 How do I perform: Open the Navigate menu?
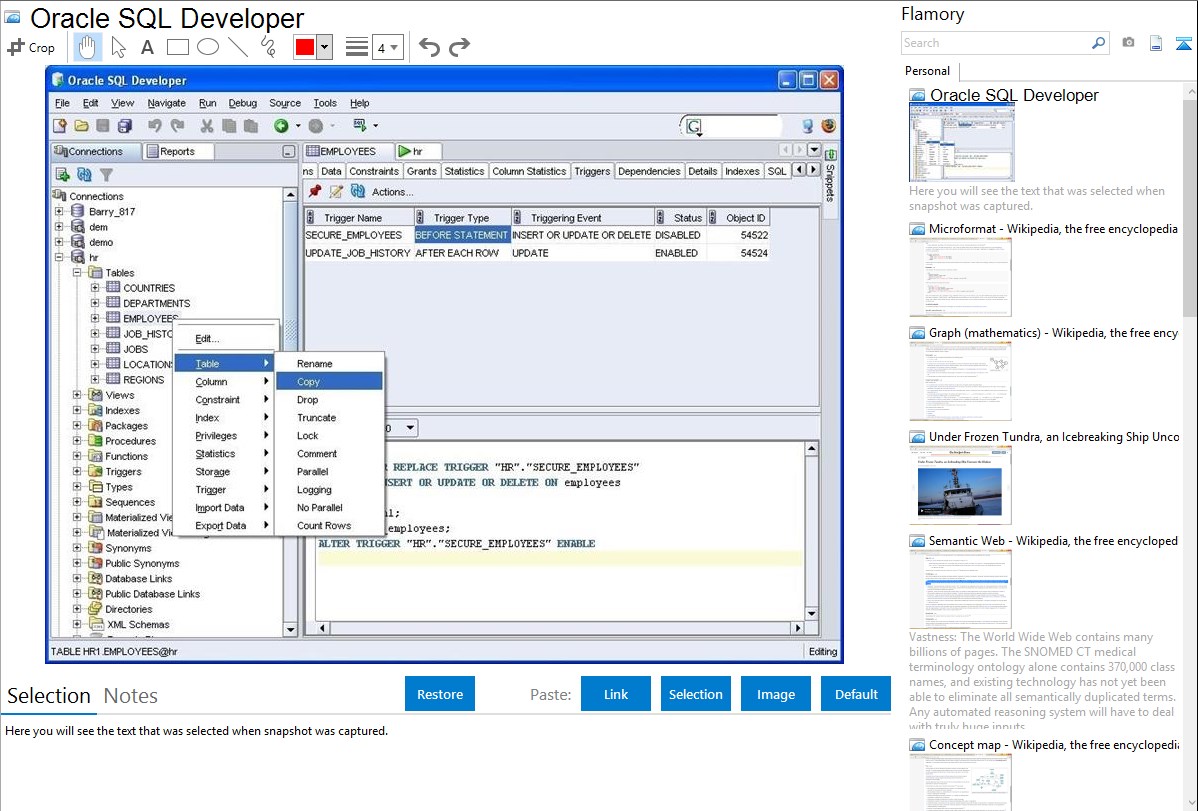tap(167, 103)
